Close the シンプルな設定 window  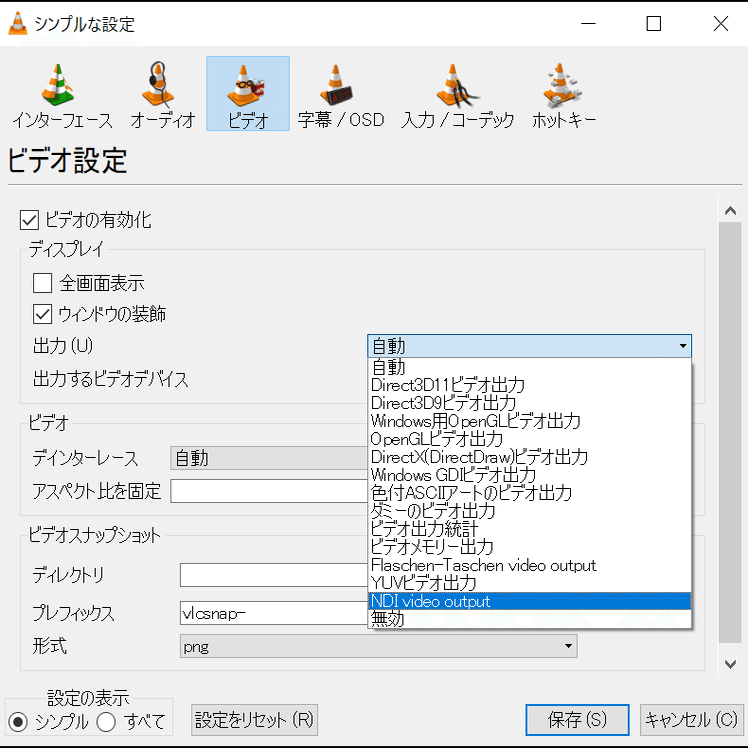point(720,23)
